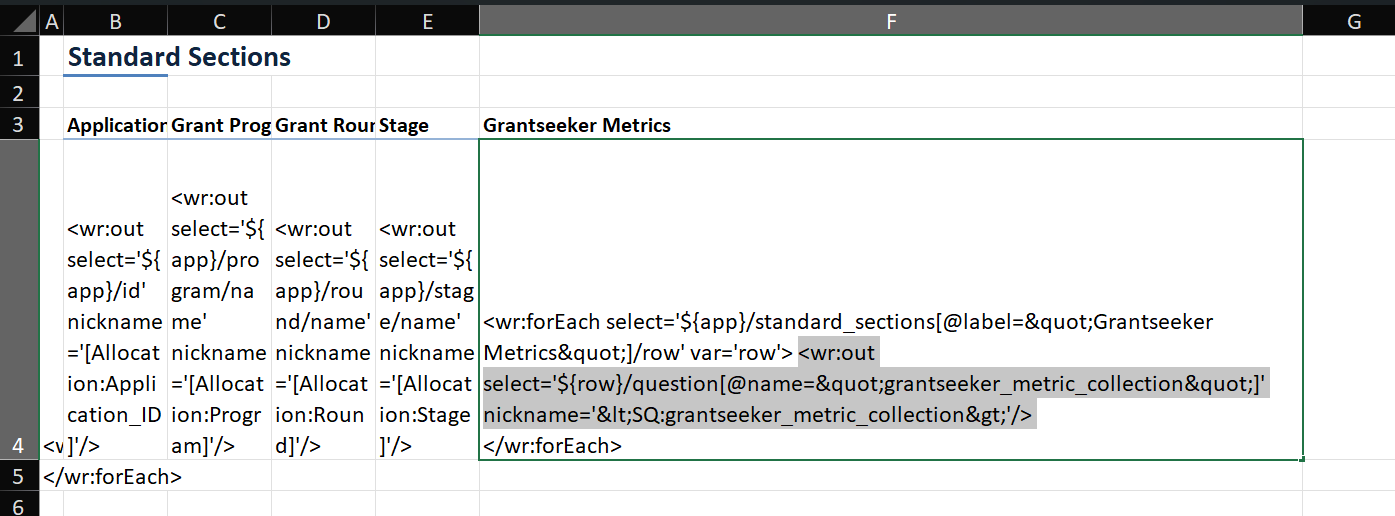Select entire column D via header

[x=323, y=20]
